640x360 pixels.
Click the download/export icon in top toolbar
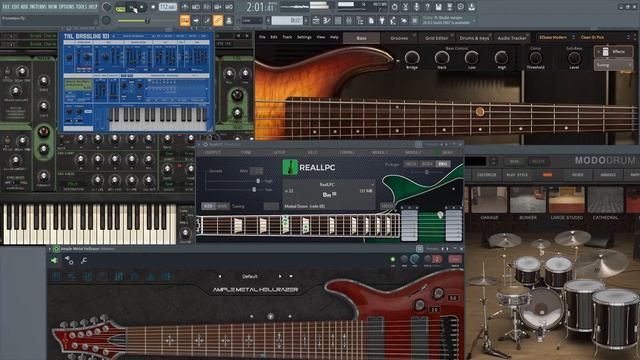[x=471, y=7]
